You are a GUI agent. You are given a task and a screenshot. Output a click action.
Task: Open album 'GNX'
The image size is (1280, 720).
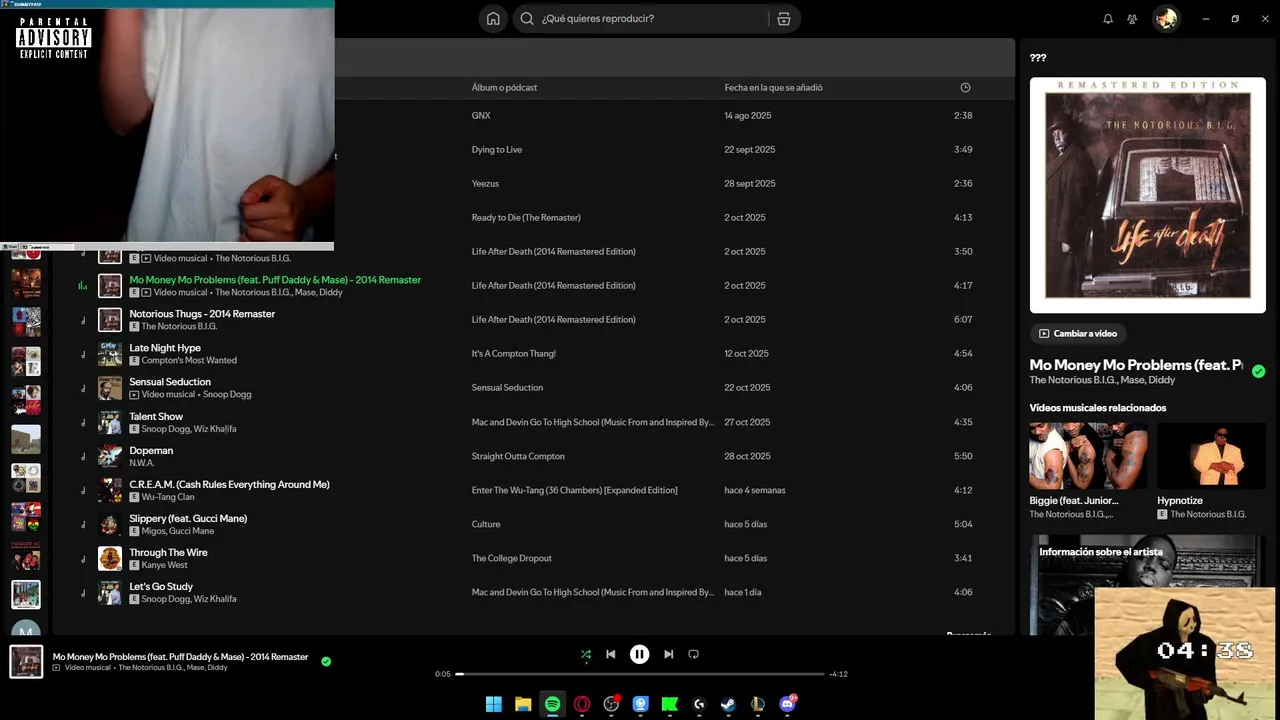(481, 116)
